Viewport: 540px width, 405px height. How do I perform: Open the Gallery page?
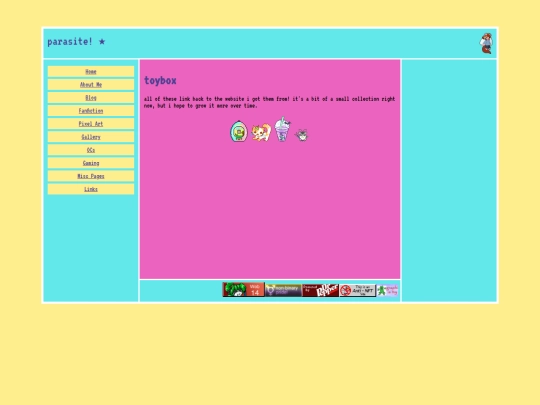click(91, 137)
